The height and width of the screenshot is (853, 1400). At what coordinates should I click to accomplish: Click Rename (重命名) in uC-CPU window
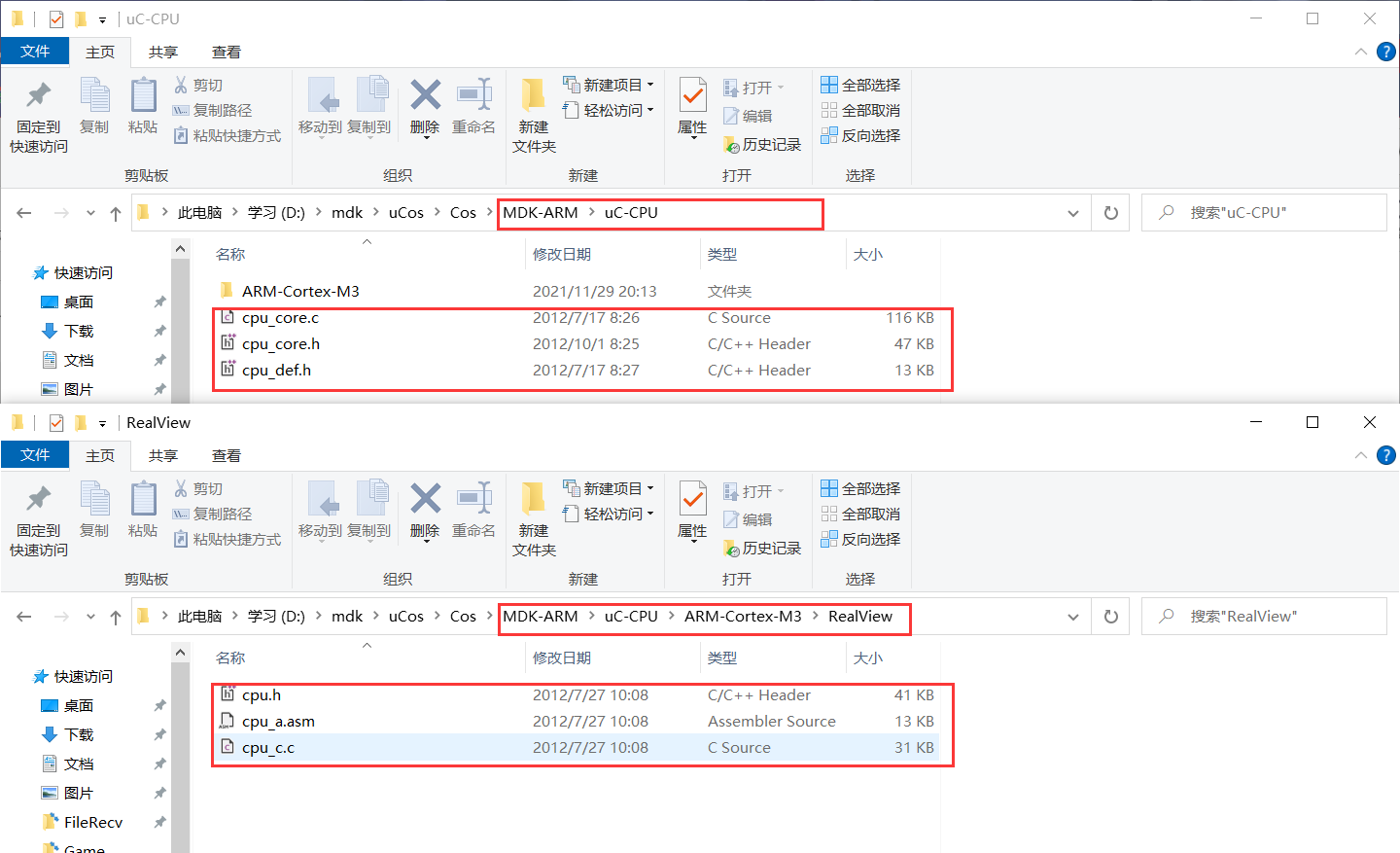pyautogui.click(x=473, y=105)
